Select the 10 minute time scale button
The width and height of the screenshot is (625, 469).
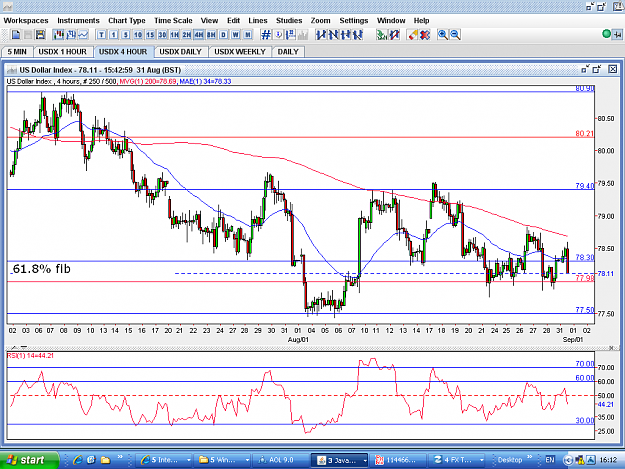click(x=138, y=35)
